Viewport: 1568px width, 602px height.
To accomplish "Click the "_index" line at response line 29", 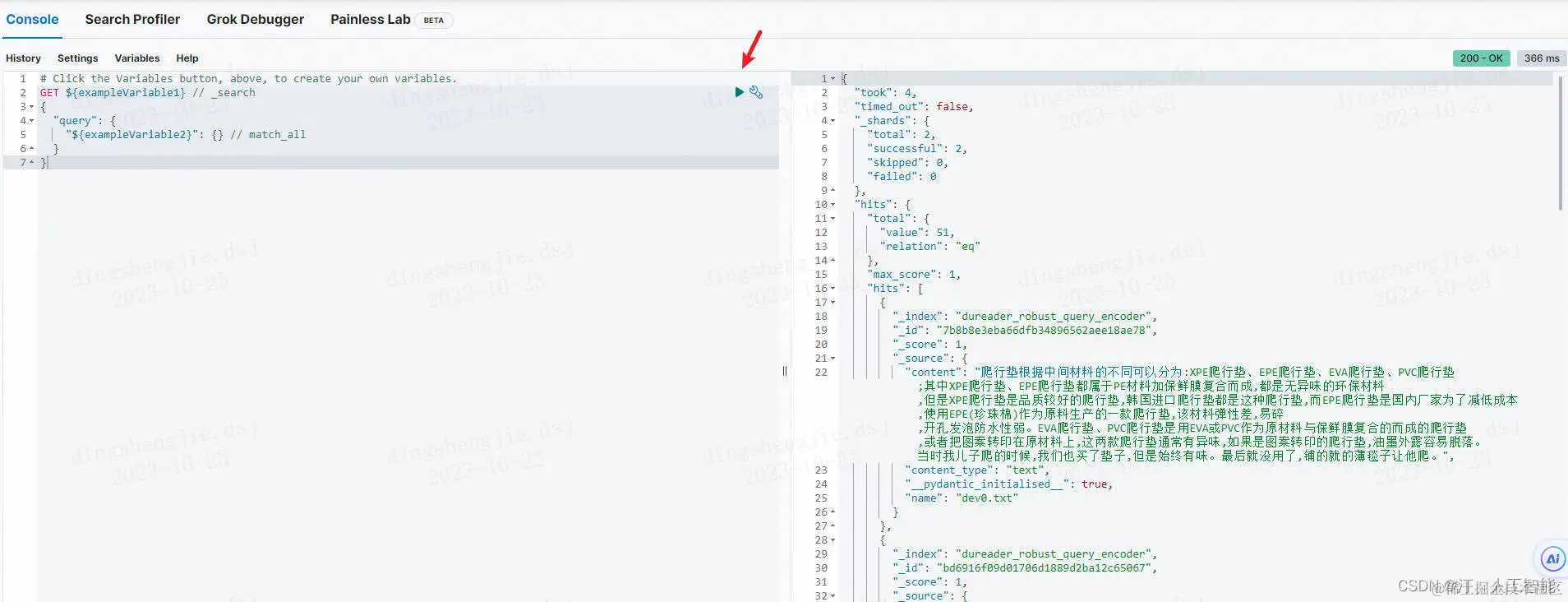I will click(1025, 554).
